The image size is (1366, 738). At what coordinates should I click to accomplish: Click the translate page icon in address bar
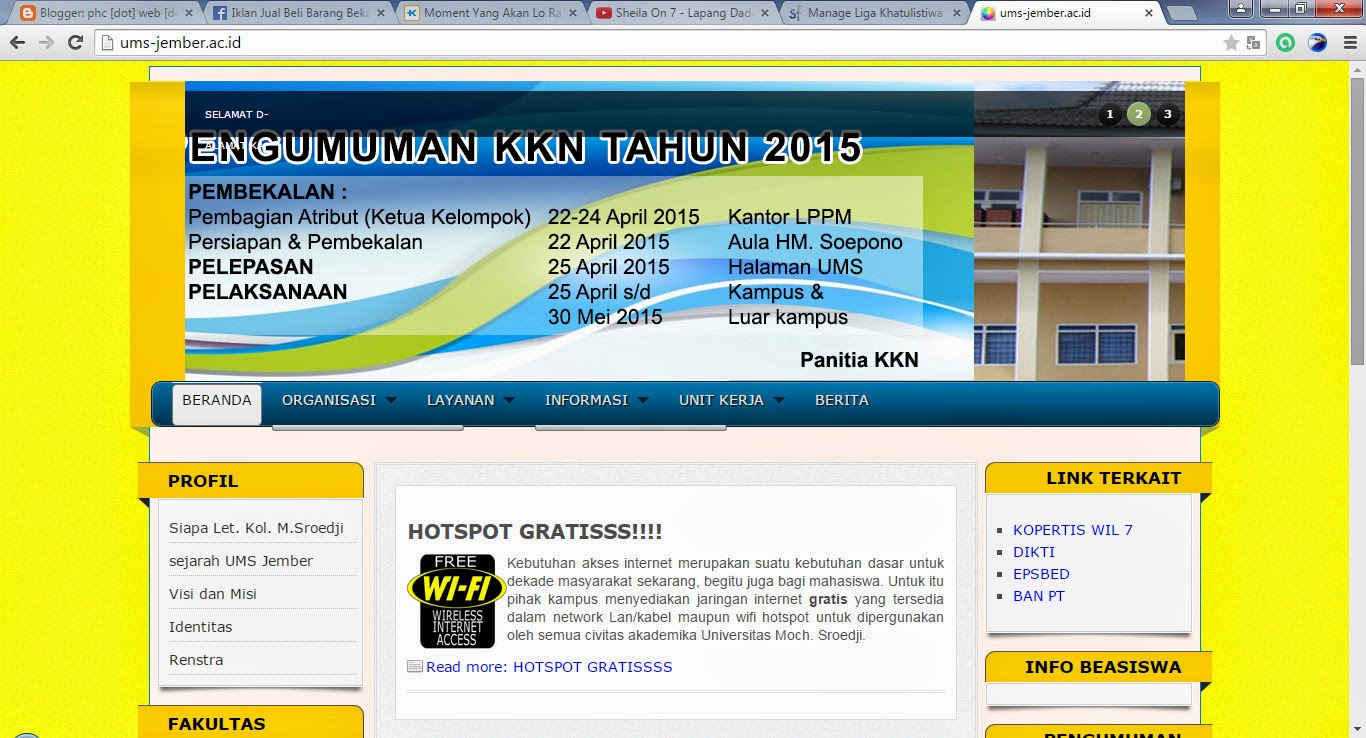point(1253,43)
